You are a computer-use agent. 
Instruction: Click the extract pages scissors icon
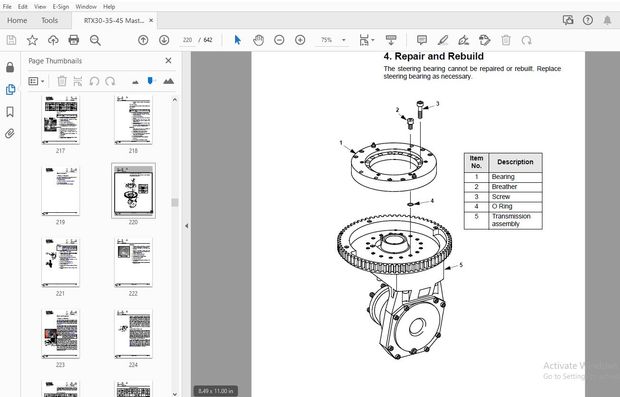(78, 81)
